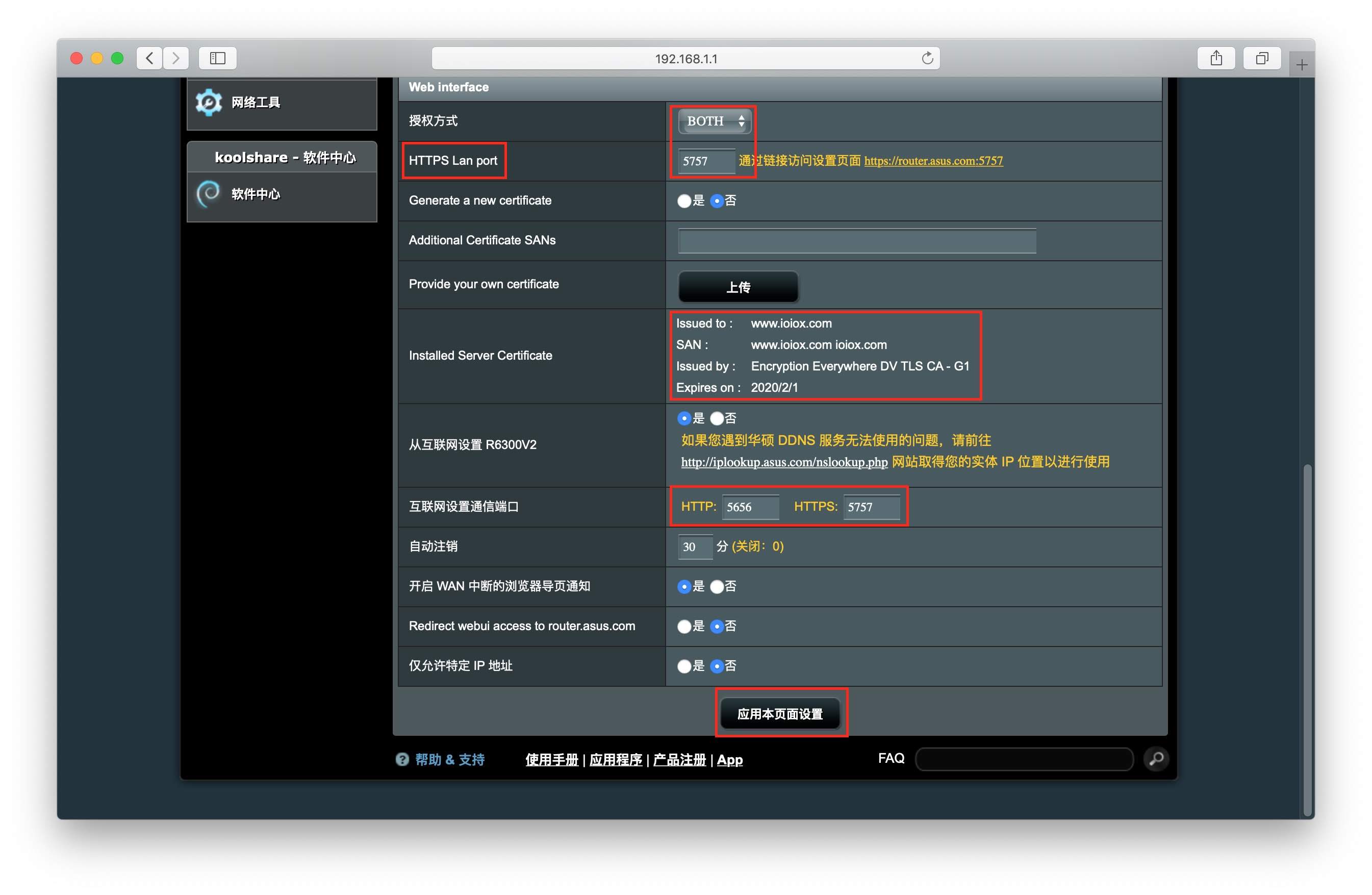Viewport: 1372px width, 895px height.
Task: Click the 上传 certificate upload button
Action: point(738,287)
